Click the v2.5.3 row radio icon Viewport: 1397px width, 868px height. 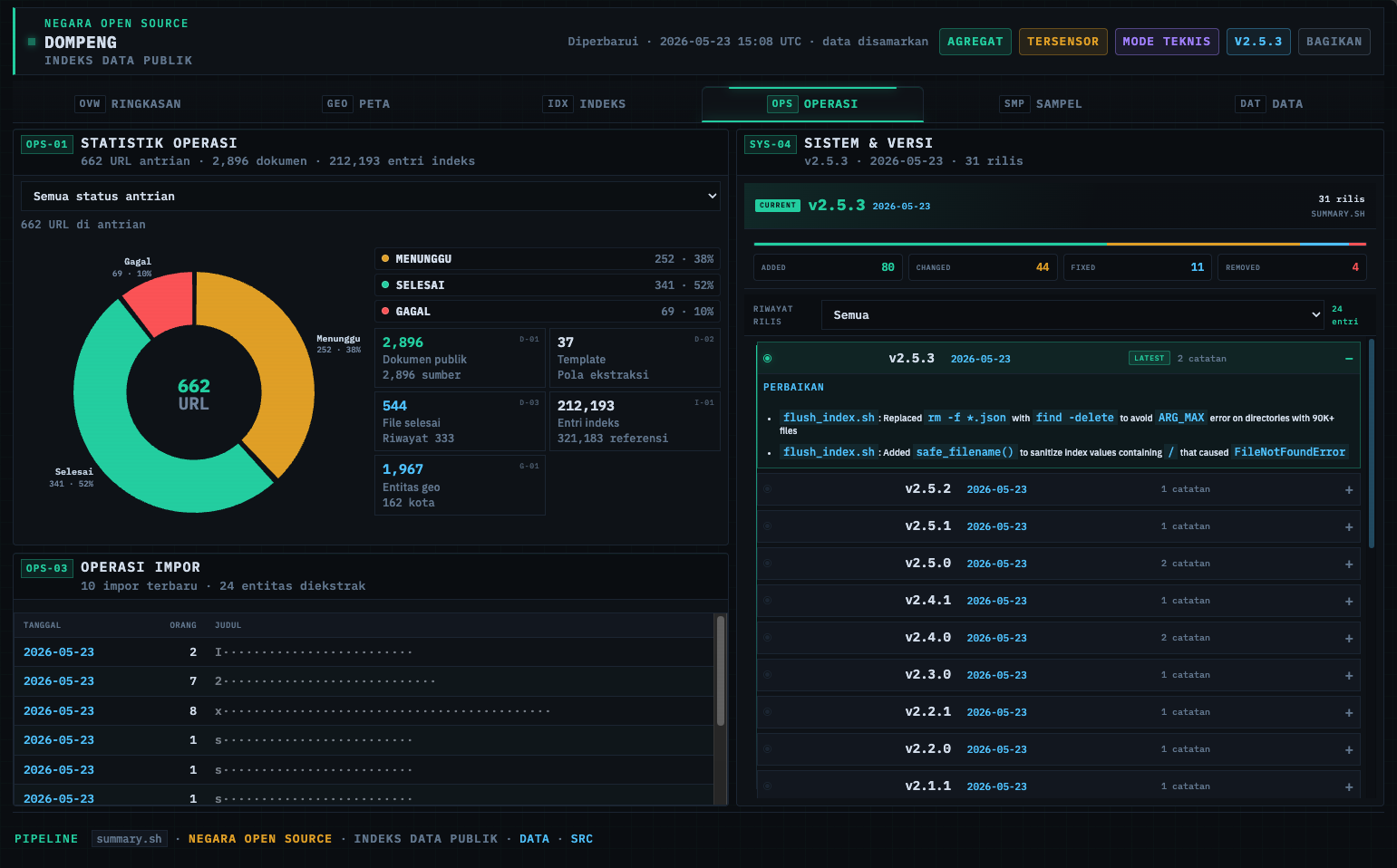(767, 359)
